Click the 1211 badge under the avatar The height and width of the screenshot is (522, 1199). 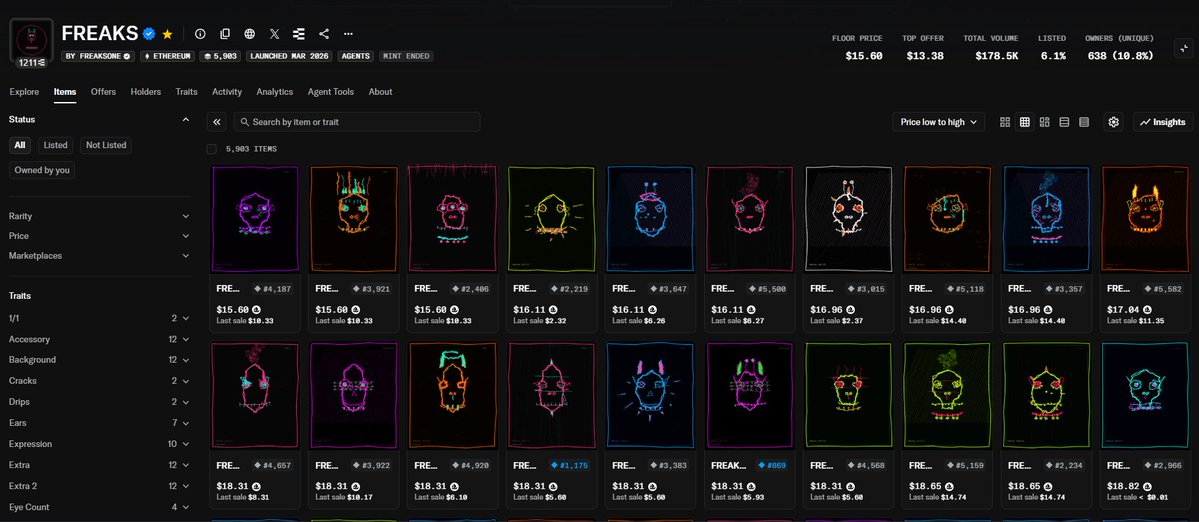point(31,63)
